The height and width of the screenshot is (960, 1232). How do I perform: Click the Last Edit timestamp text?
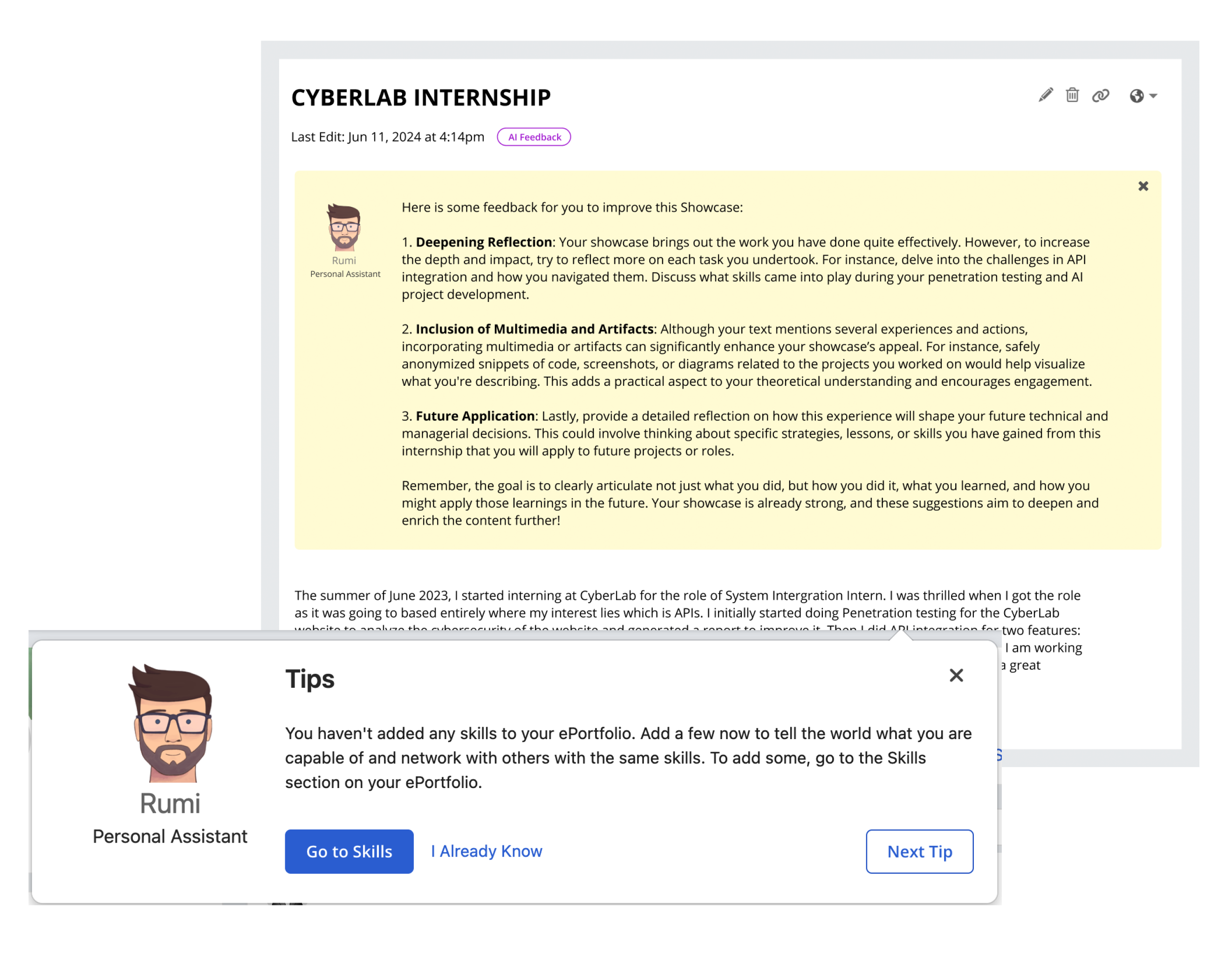(x=388, y=137)
